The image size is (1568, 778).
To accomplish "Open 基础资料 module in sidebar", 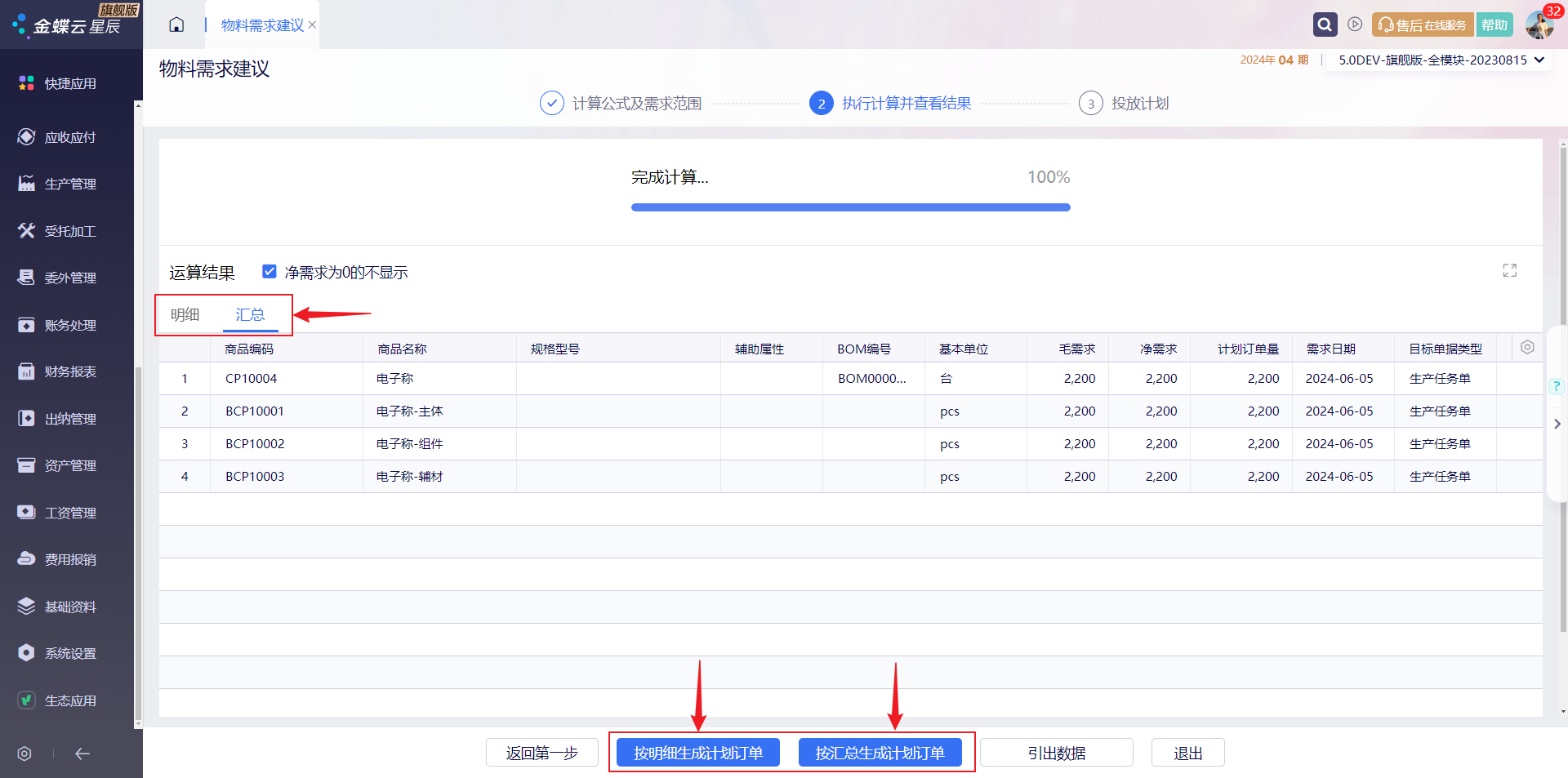I will click(57, 607).
